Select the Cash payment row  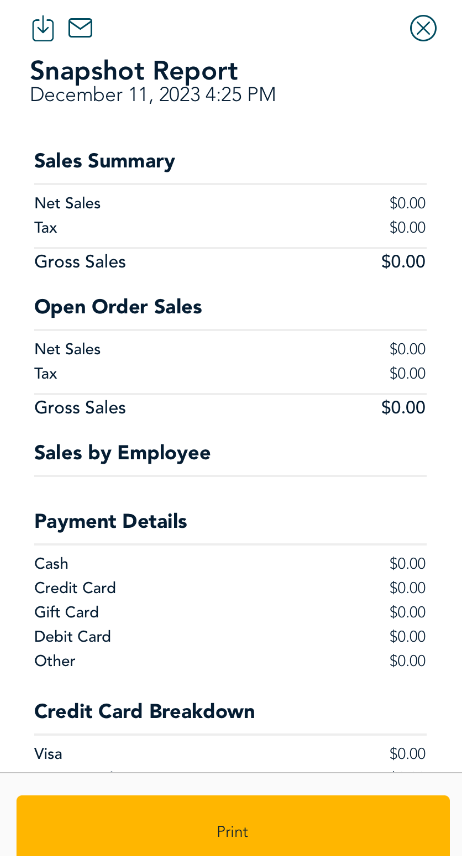[x=230, y=563]
